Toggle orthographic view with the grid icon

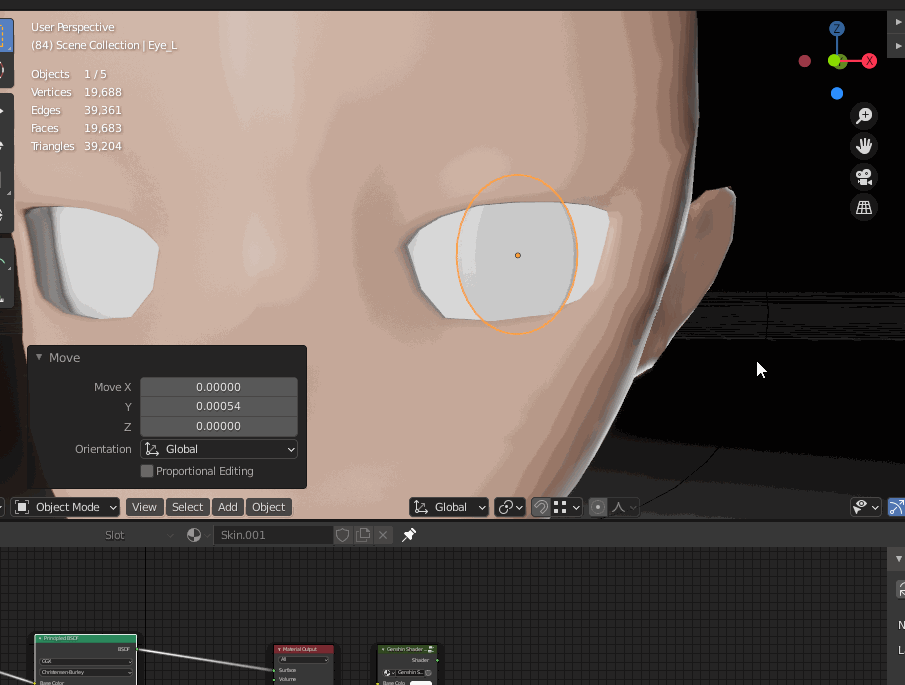point(864,208)
